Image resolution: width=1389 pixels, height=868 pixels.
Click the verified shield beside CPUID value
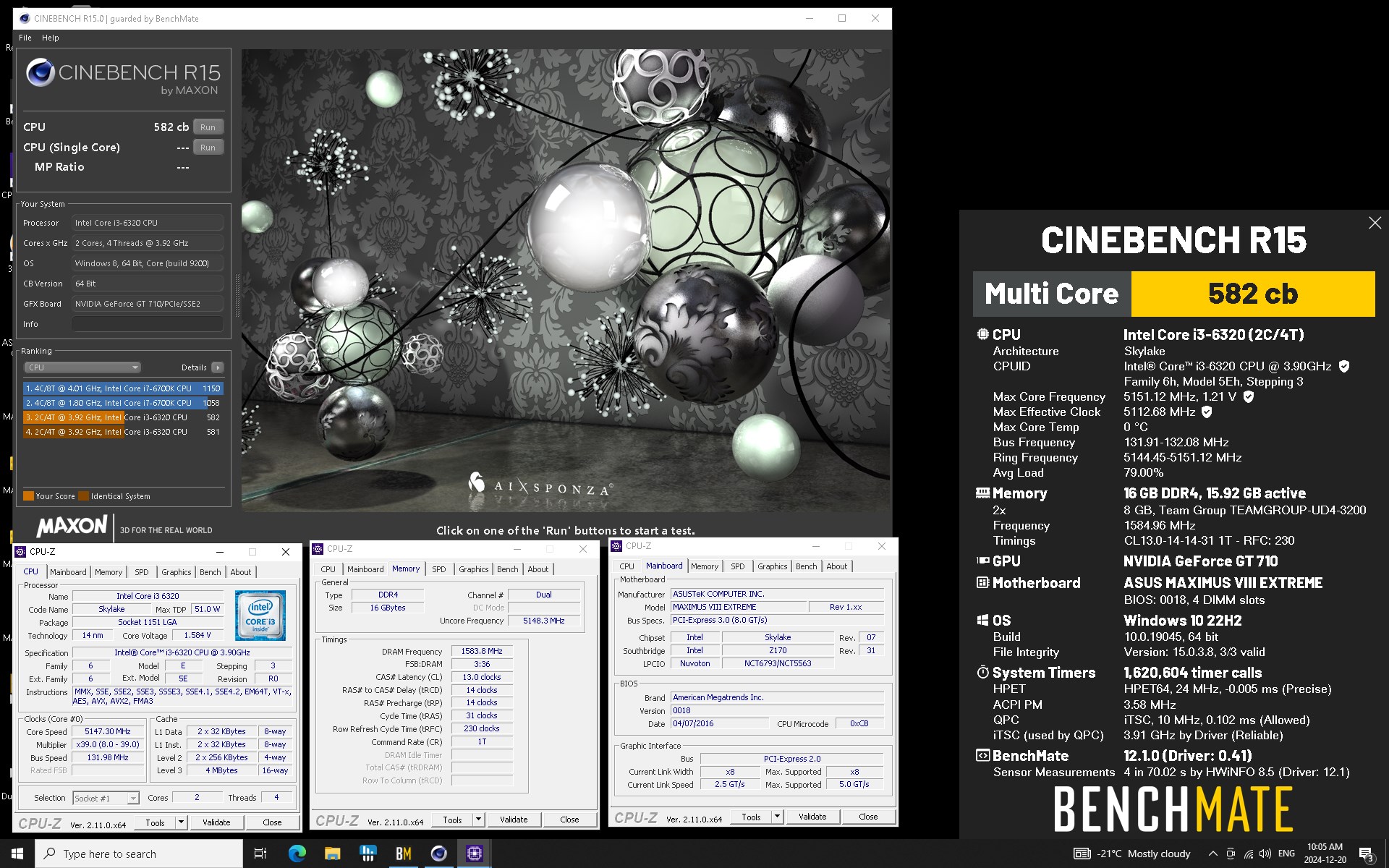point(1344,367)
